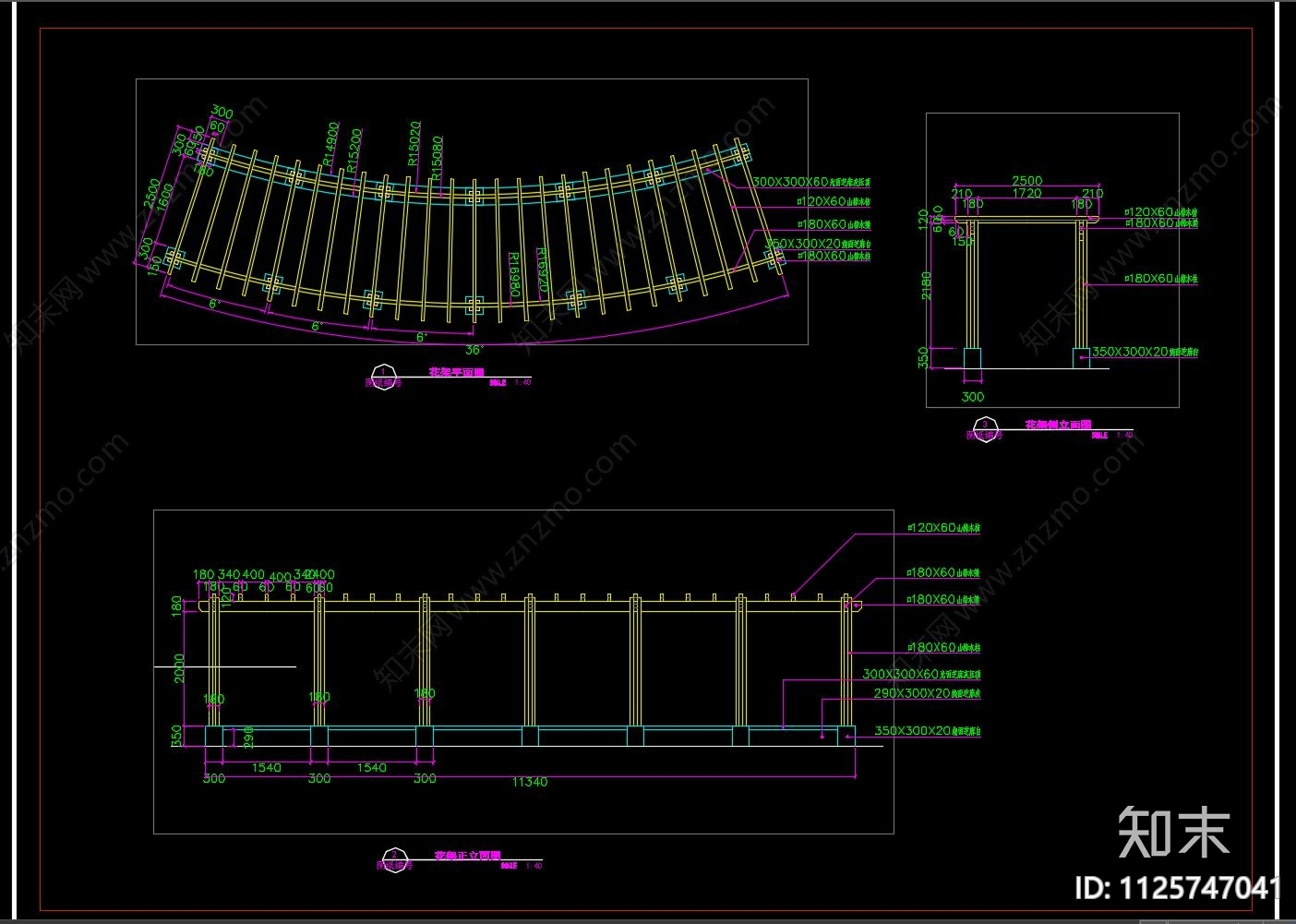The width and height of the screenshot is (1296, 924).
Task: Click the 290 dimension near the front elevation base
Action: click(247, 736)
